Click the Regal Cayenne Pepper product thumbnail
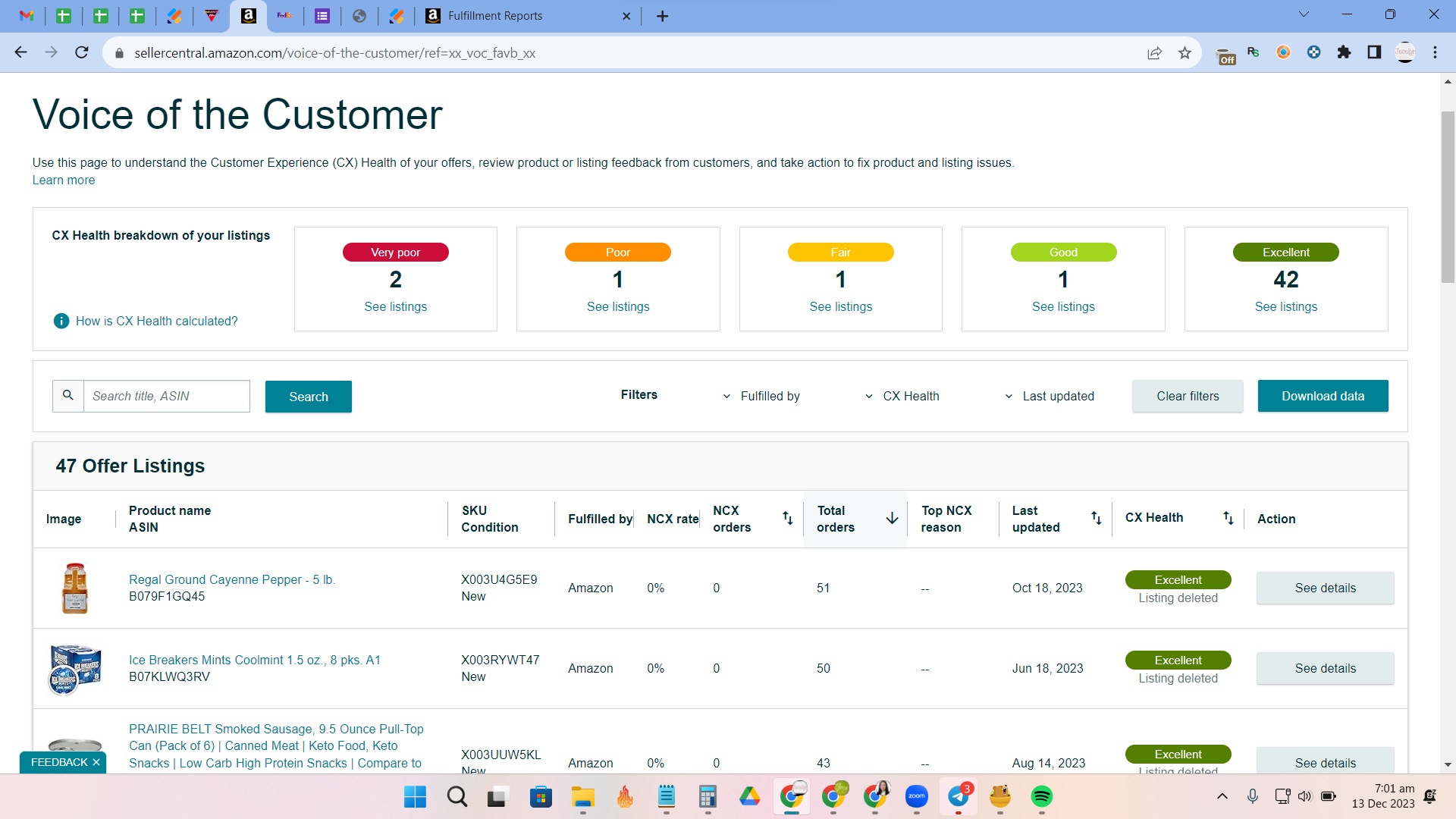Screen dimensions: 1456x819 point(75,588)
